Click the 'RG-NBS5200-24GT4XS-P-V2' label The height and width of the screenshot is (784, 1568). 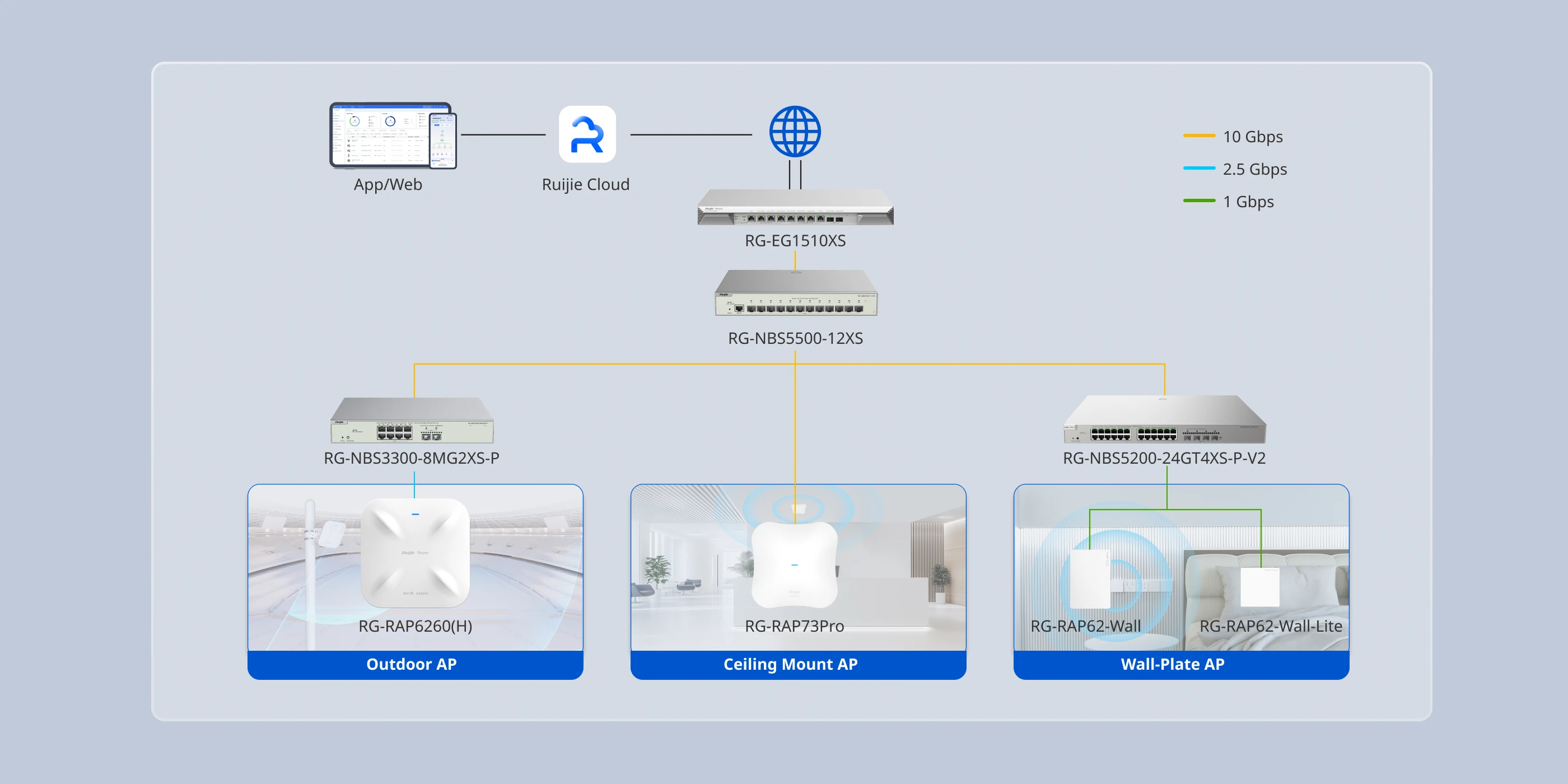tap(1164, 458)
